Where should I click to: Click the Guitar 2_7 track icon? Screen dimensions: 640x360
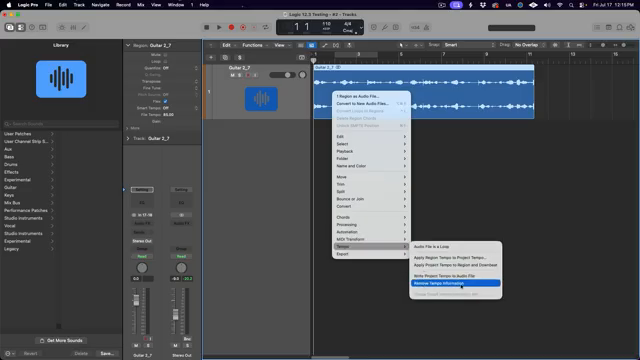[261, 99]
